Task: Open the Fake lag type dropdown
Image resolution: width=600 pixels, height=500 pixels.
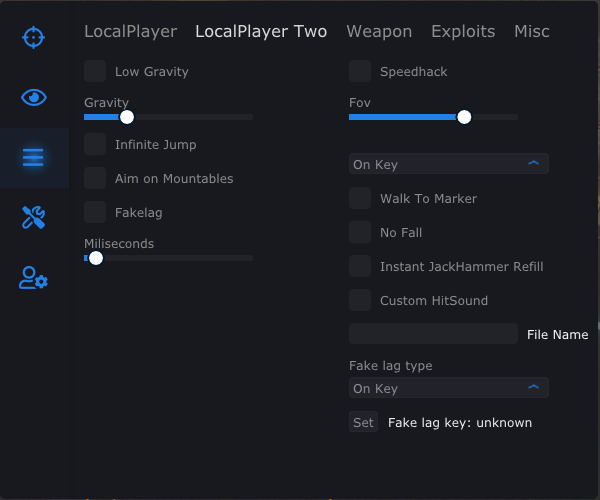Action: [x=448, y=388]
